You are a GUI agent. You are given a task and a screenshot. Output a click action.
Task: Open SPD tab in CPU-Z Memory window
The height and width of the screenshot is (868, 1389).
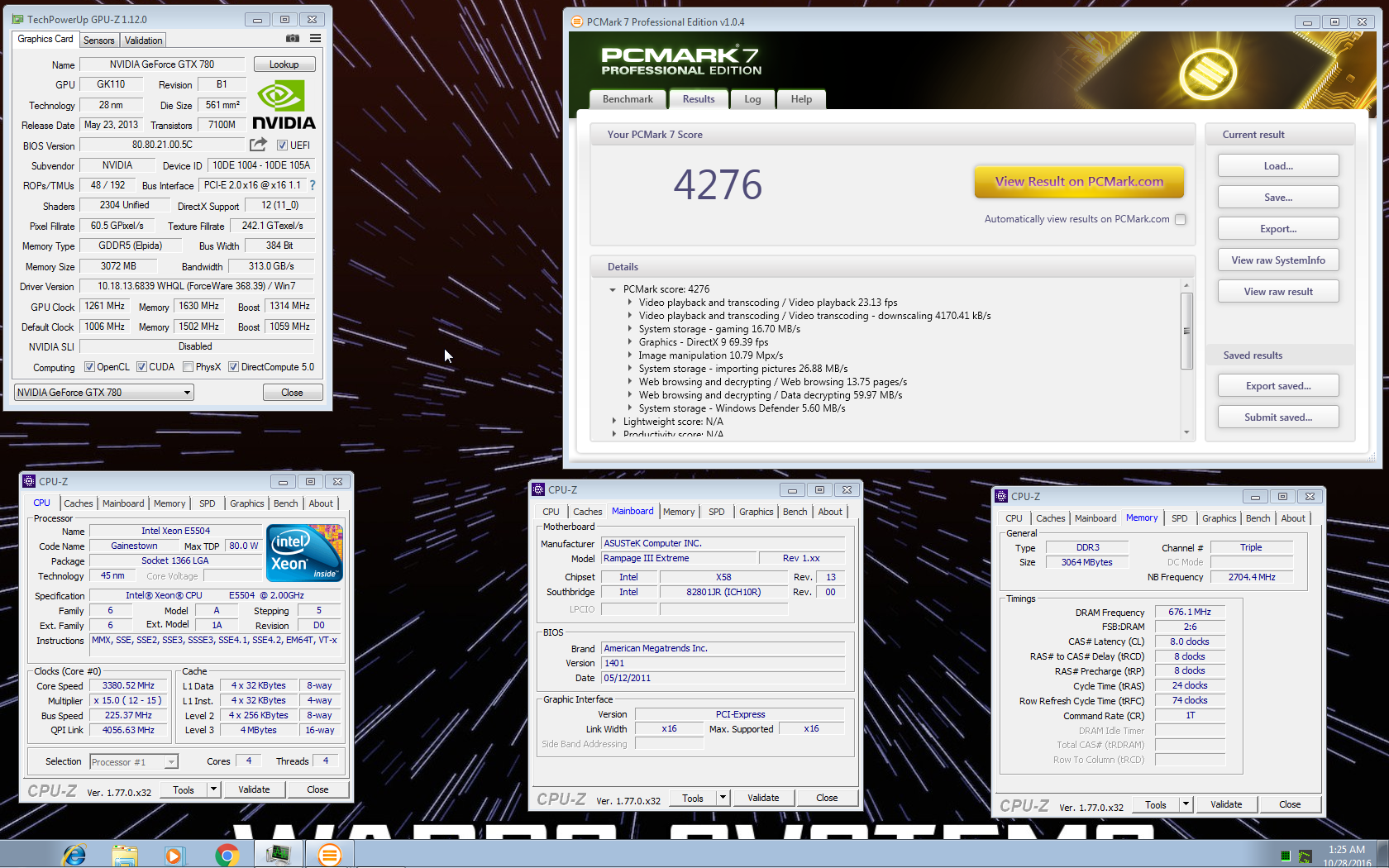tap(1180, 518)
